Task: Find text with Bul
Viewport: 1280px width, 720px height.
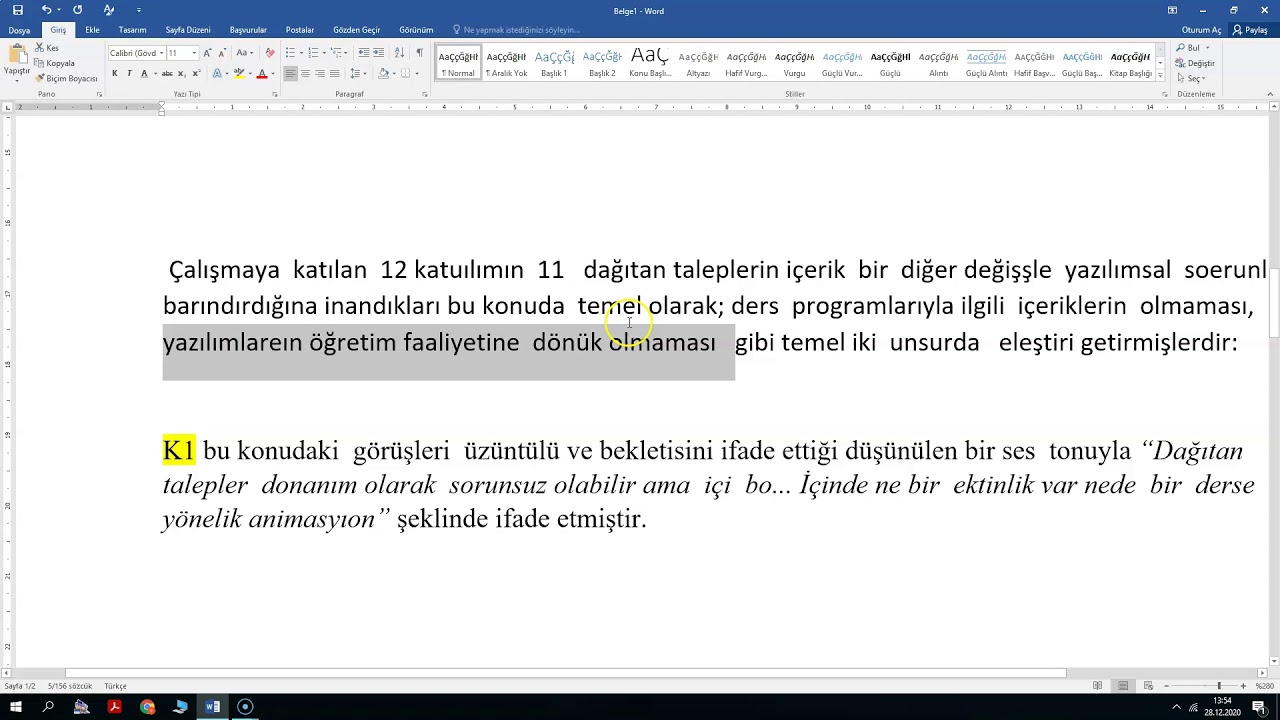Action: pos(1189,48)
